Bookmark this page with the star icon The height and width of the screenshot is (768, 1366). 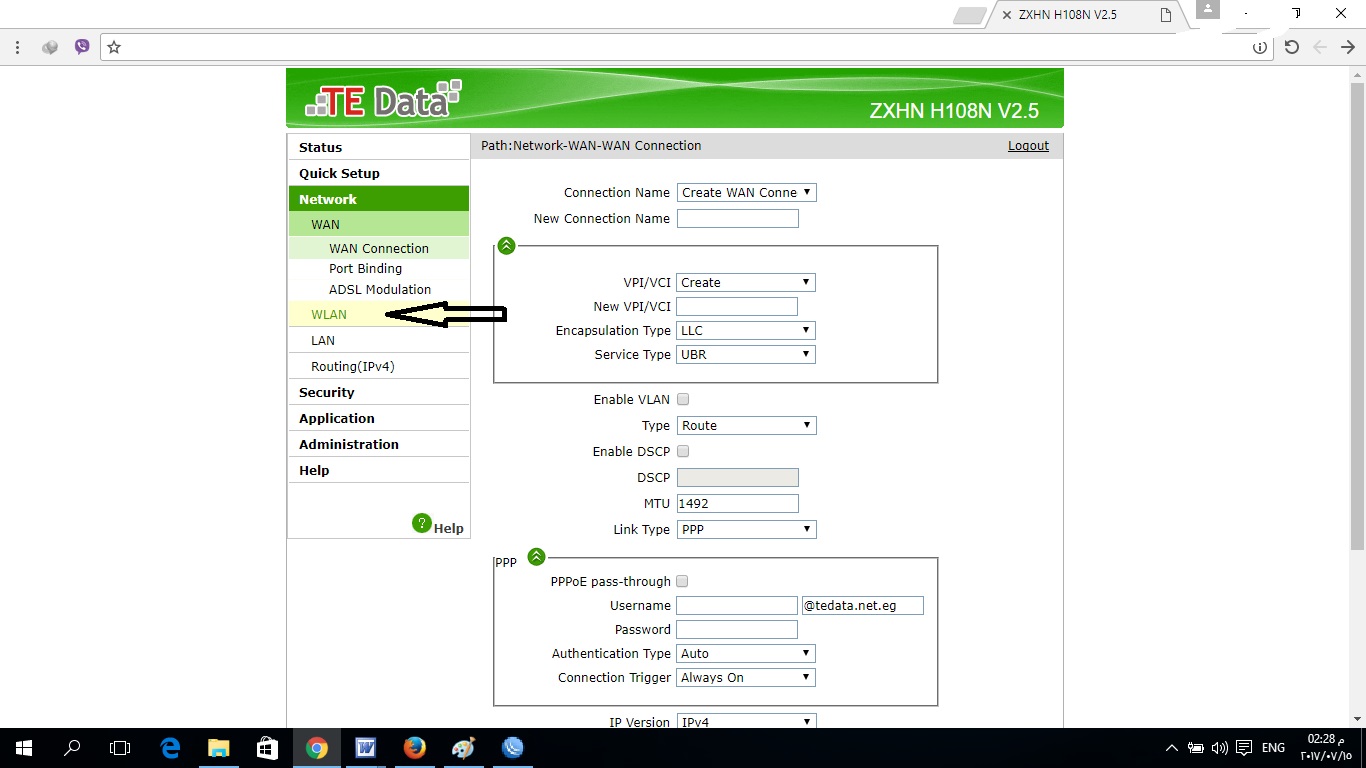click(114, 47)
